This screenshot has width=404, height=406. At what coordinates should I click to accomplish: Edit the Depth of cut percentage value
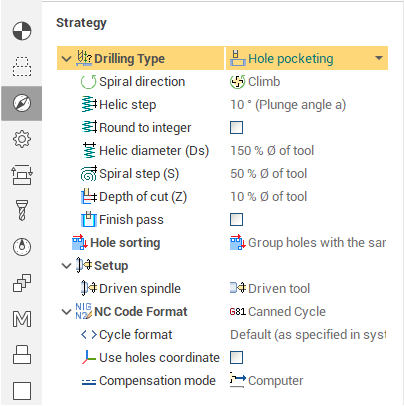[x=268, y=197]
